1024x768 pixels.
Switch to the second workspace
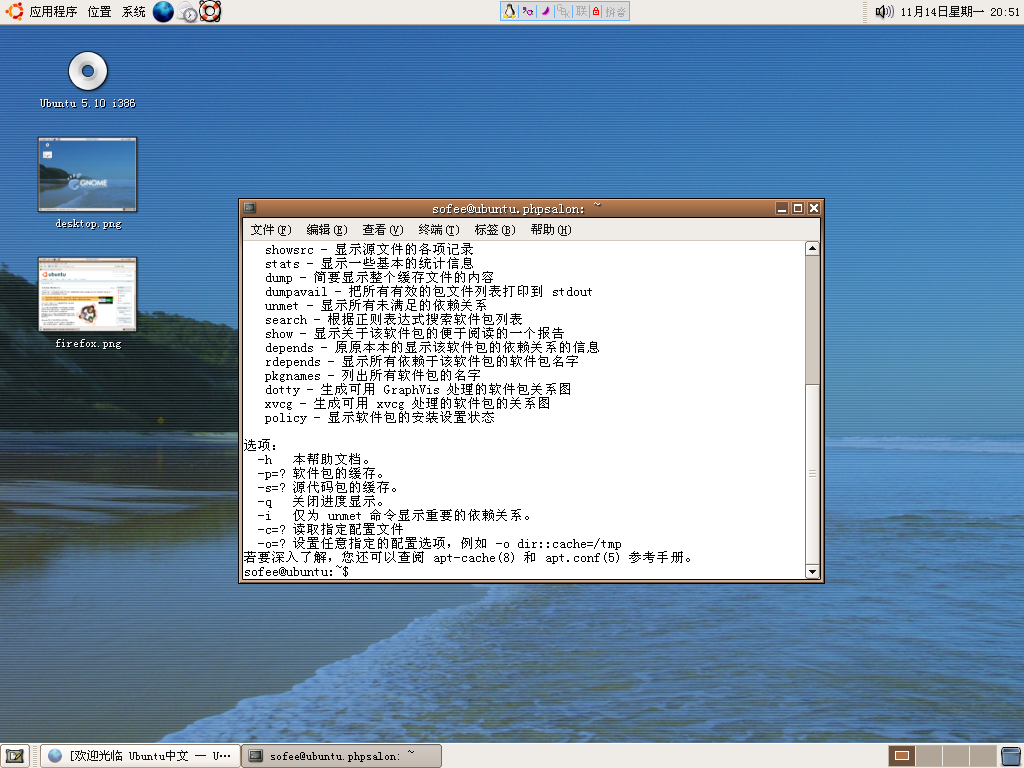point(929,756)
